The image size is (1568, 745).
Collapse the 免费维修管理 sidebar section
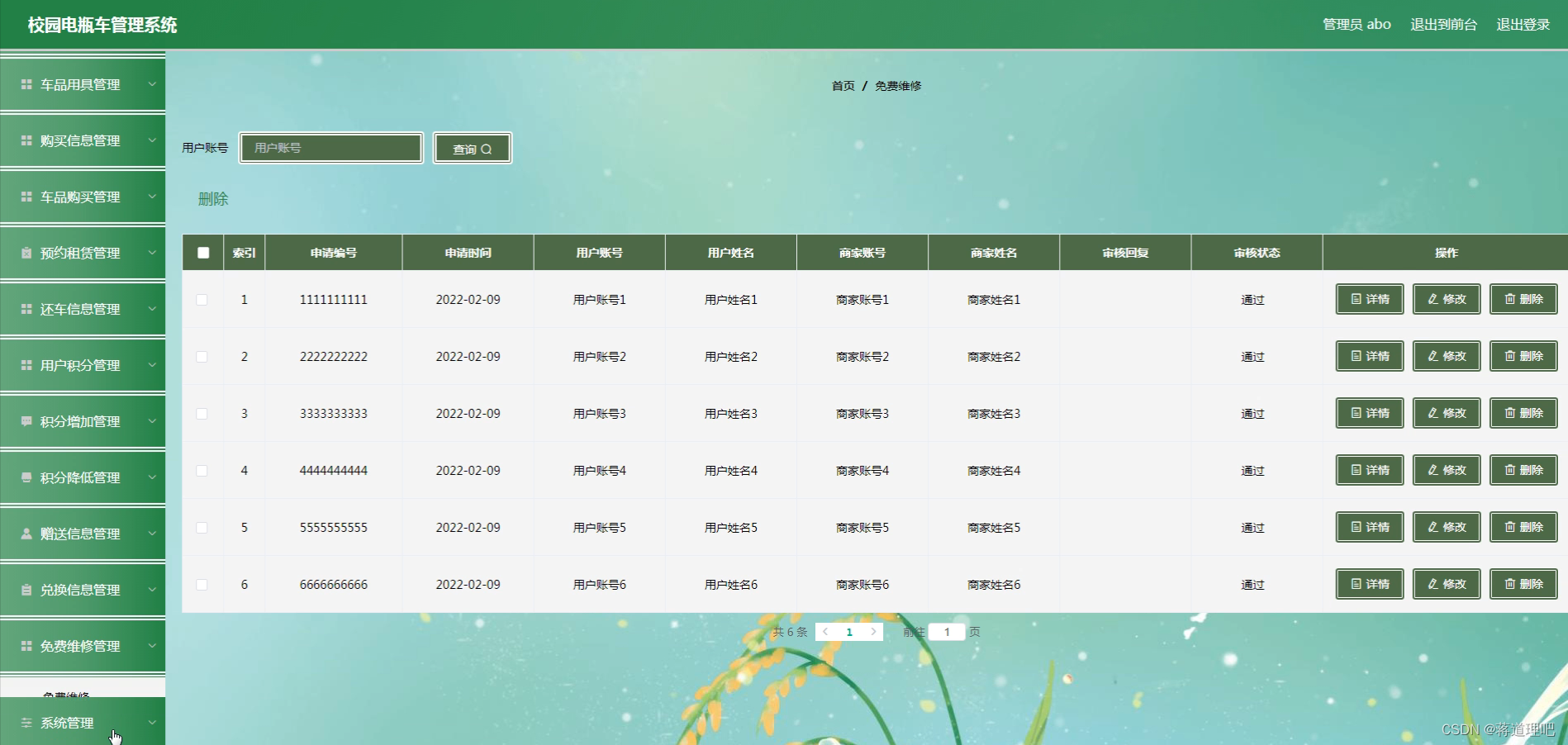coord(151,647)
